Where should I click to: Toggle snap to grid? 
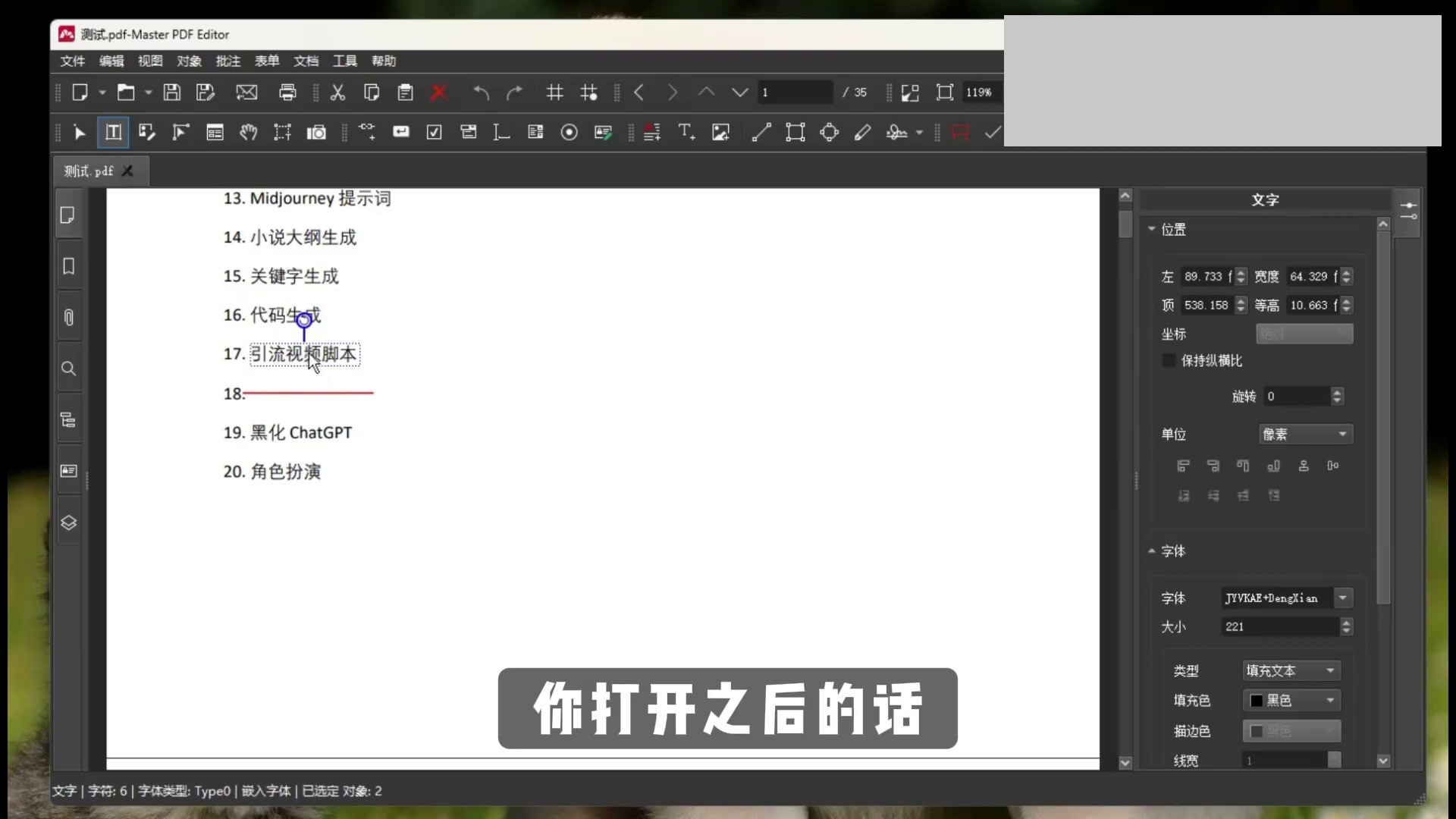[x=588, y=92]
